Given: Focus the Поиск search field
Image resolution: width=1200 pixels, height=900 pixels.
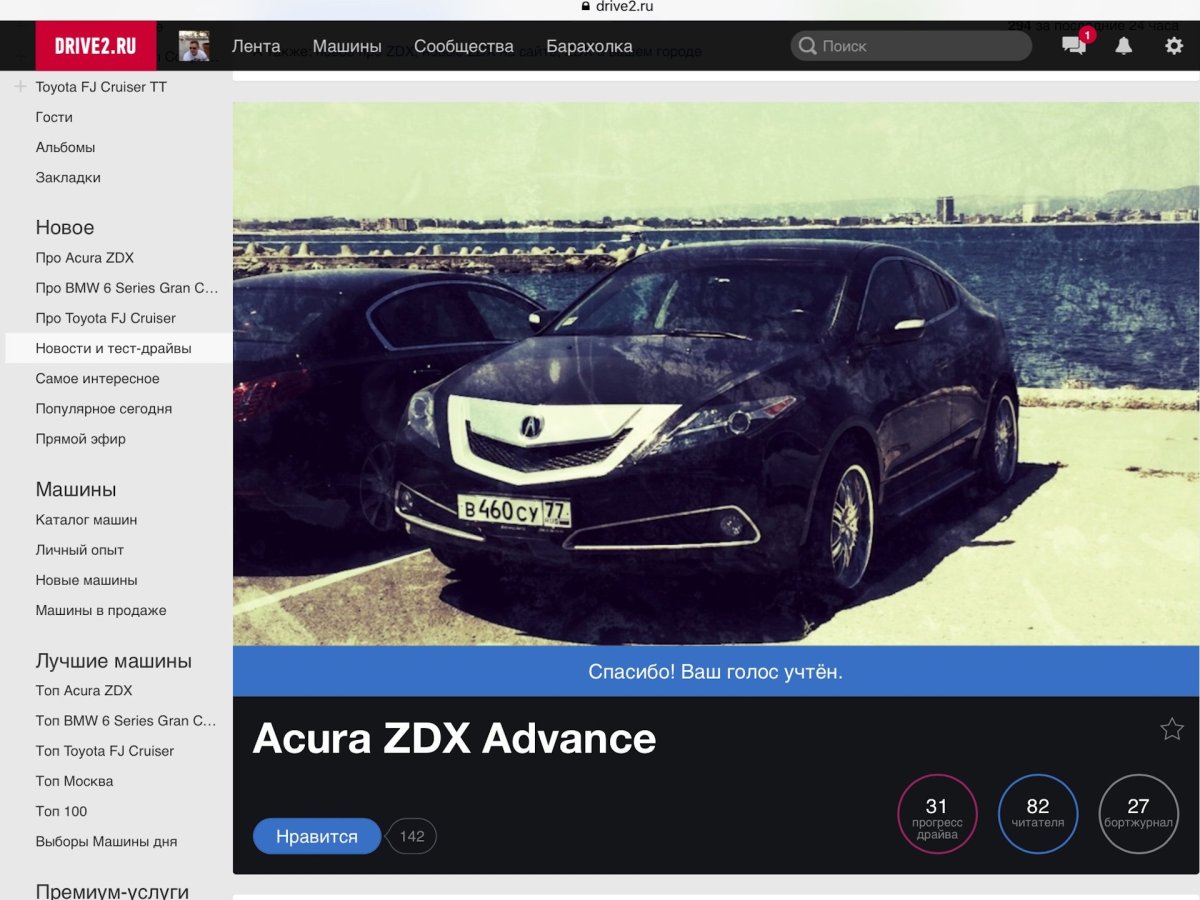Looking at the screenshot, I should tap(911, 46).
